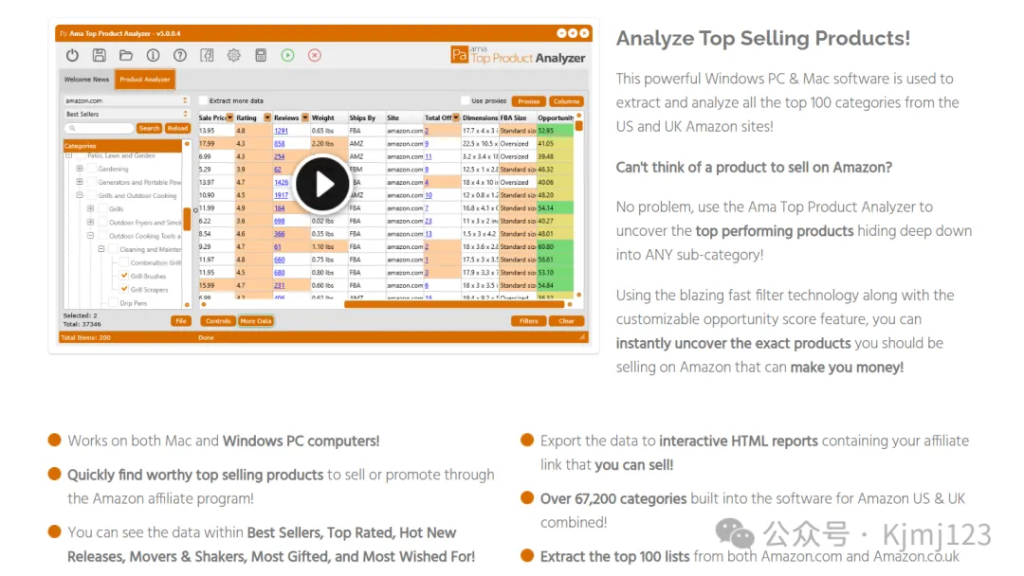
Task: Switch to the Welcome News tab
Action: point(87,80)
